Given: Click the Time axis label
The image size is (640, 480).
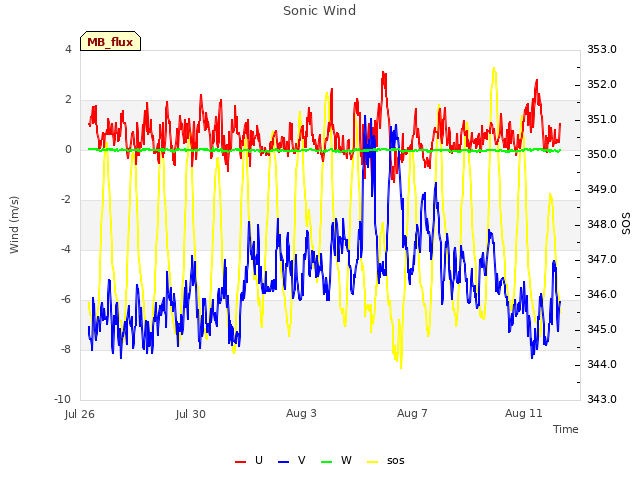Looking at the screenshot, I should pos(565,429).
